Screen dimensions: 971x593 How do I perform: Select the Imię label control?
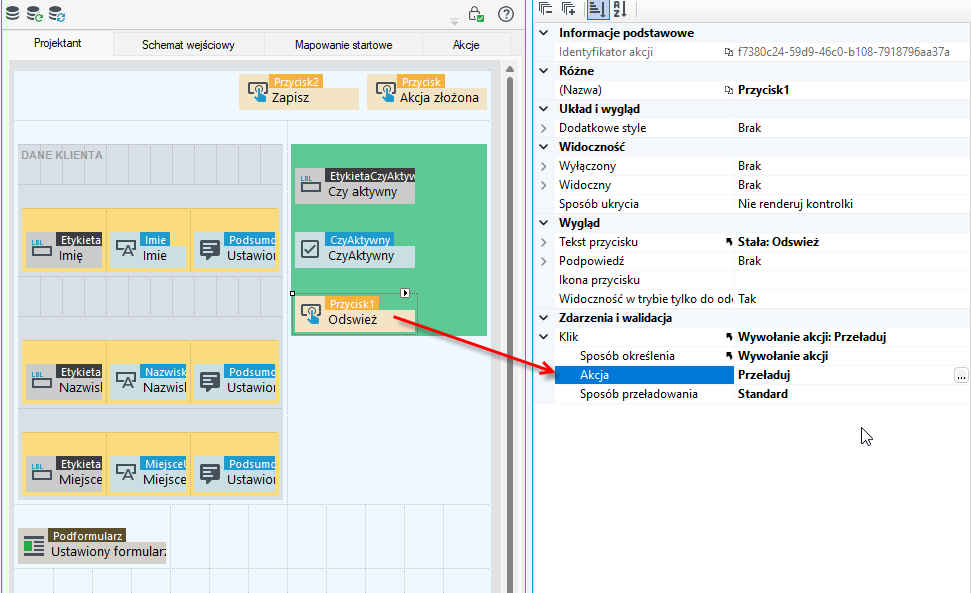tap(64, 250)
